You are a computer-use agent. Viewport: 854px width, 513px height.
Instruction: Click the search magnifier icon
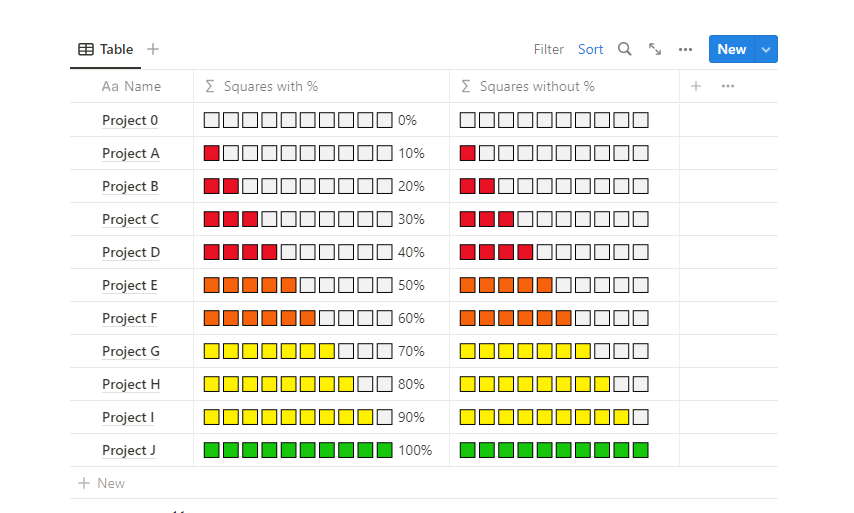click(x=625, y=49)
